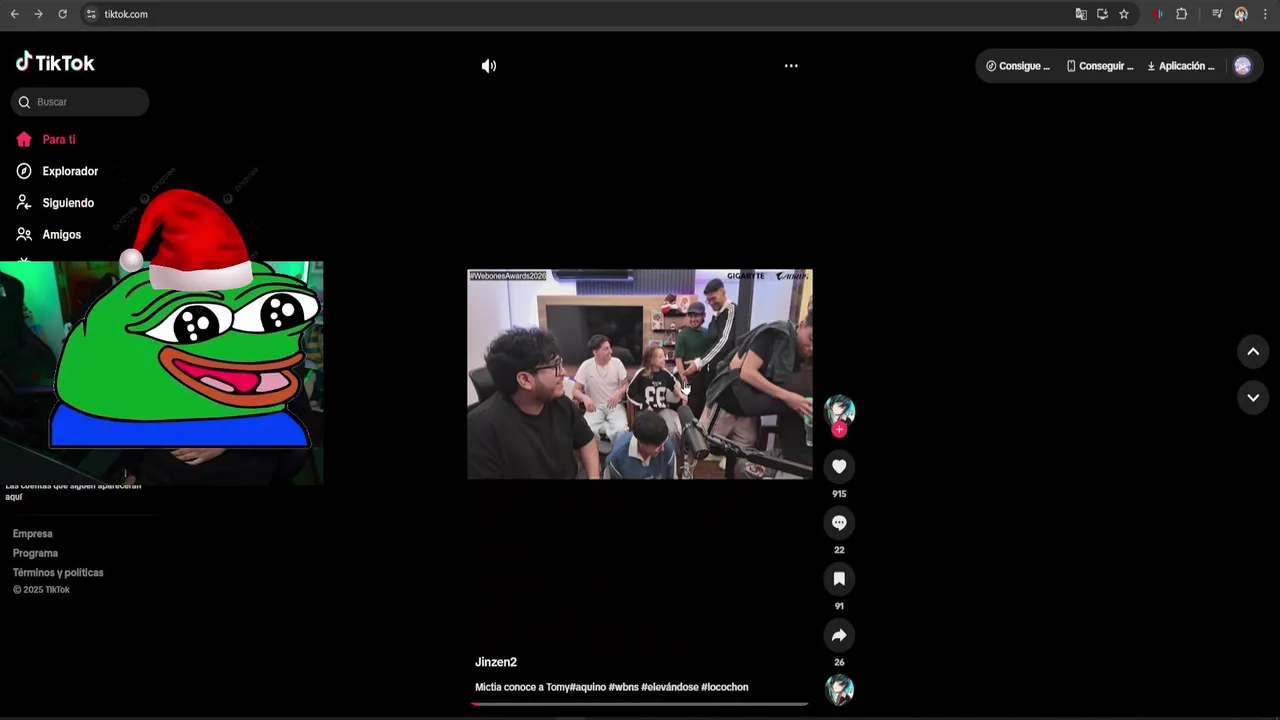Open the Chrome three-dot menu
1280x720 pixels.
(1265, 14)
